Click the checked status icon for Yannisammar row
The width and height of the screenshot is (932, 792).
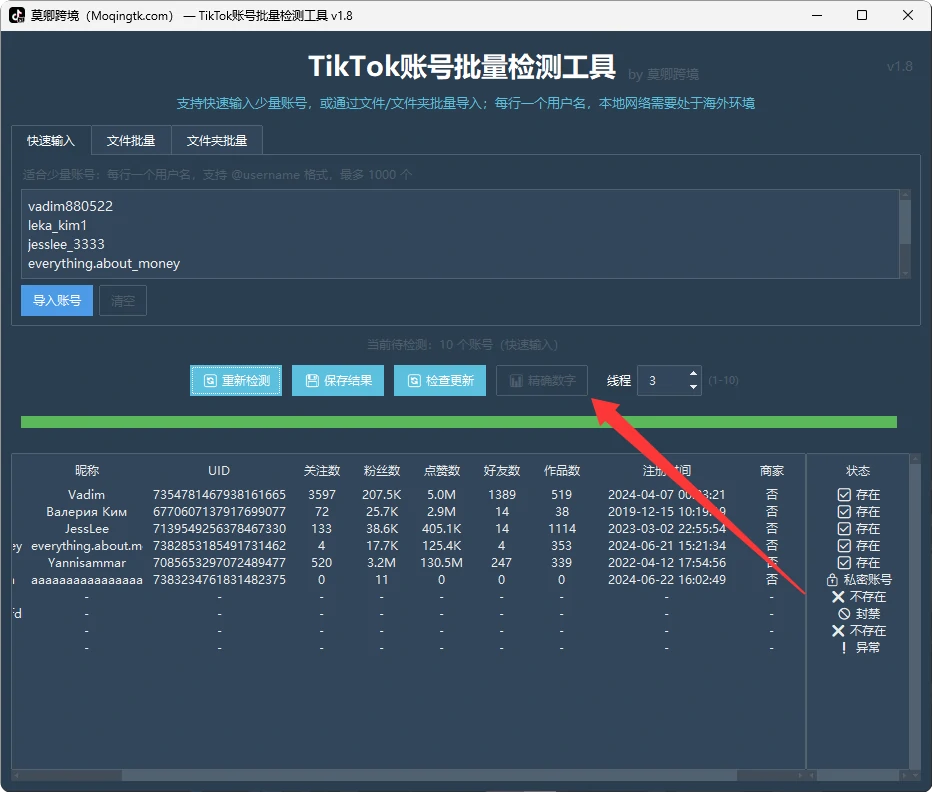tap(844, 562)
